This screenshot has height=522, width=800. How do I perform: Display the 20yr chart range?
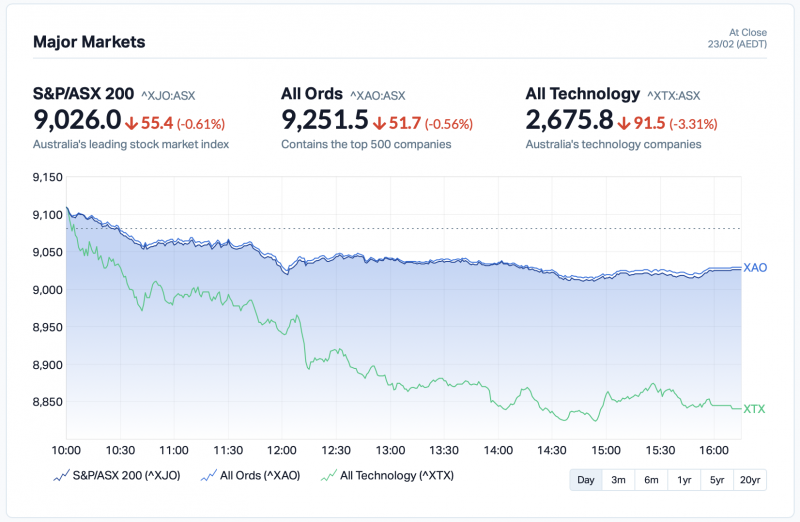[750, 480]
